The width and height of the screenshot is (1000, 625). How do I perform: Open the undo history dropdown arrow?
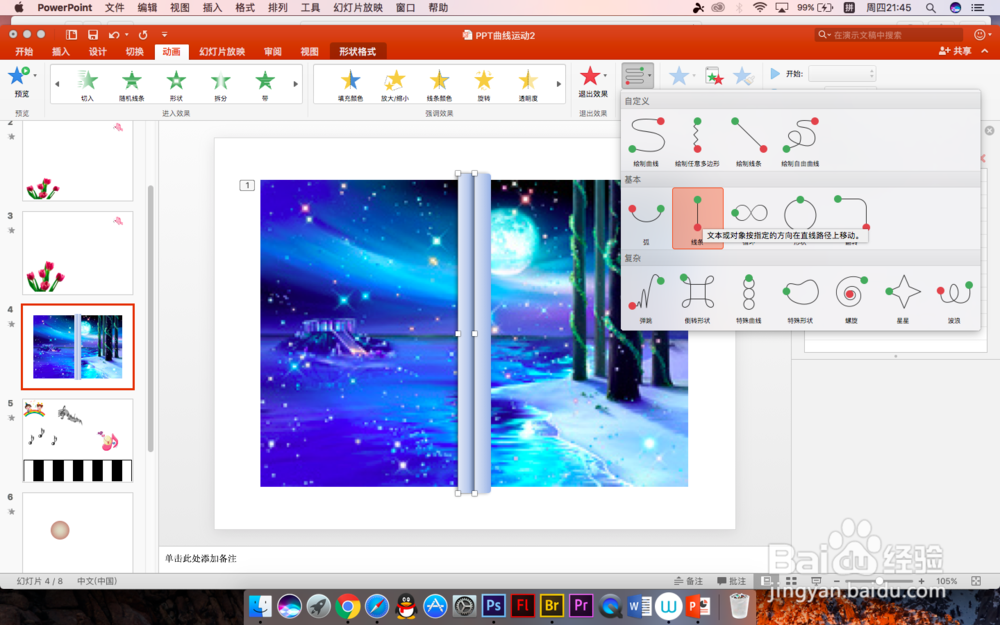click(126, 34)
